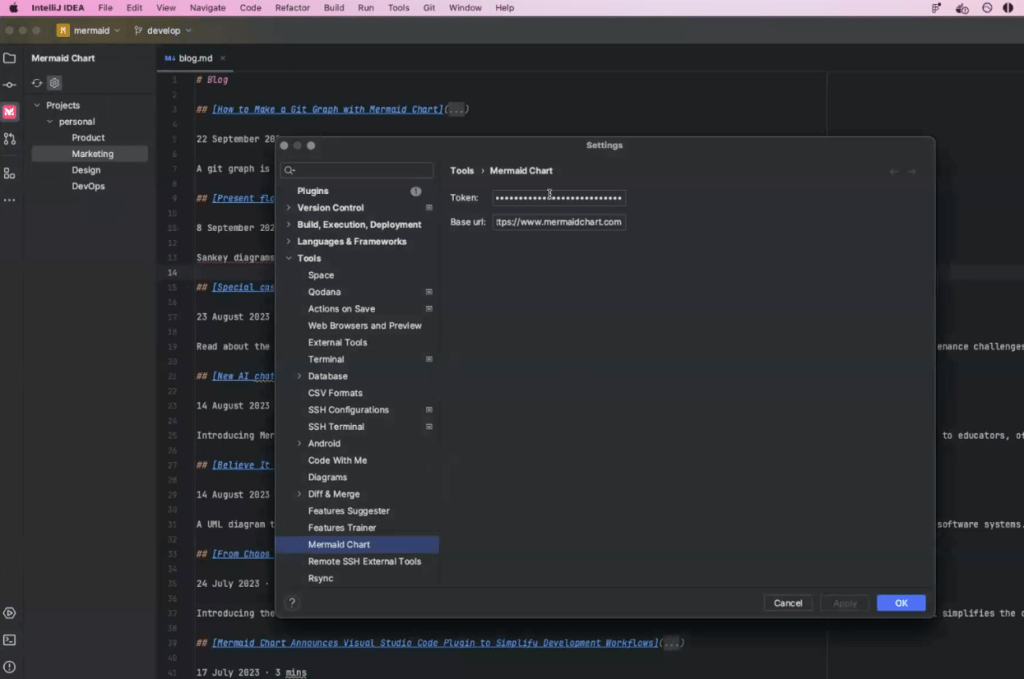
Task: Refresh the Mermaid Chart projects list
Action: click(37, 83)
